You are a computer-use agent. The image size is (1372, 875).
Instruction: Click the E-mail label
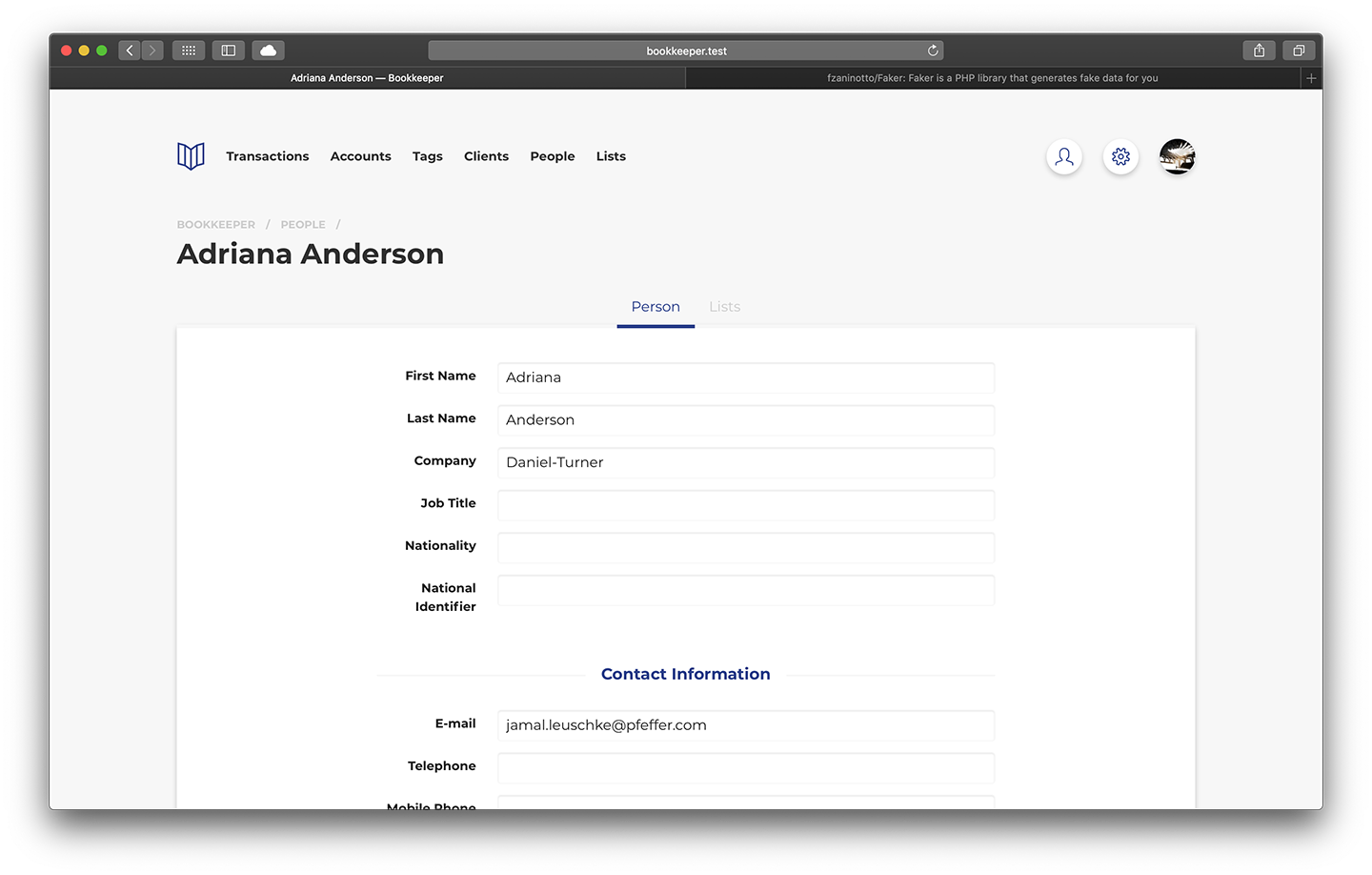455,723
